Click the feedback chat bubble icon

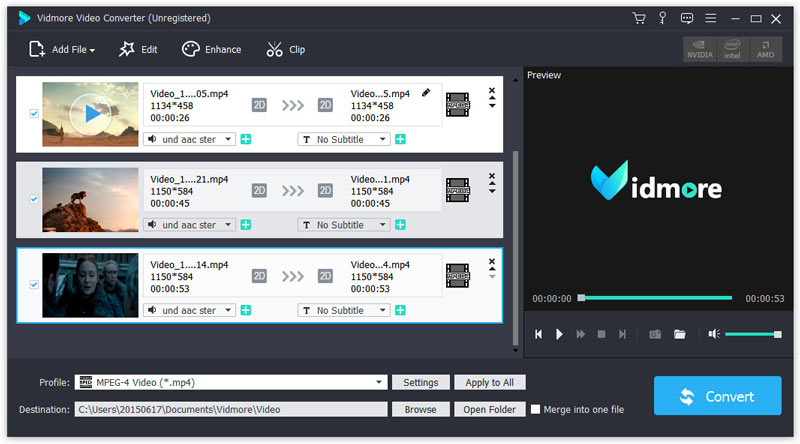(687, 18)
